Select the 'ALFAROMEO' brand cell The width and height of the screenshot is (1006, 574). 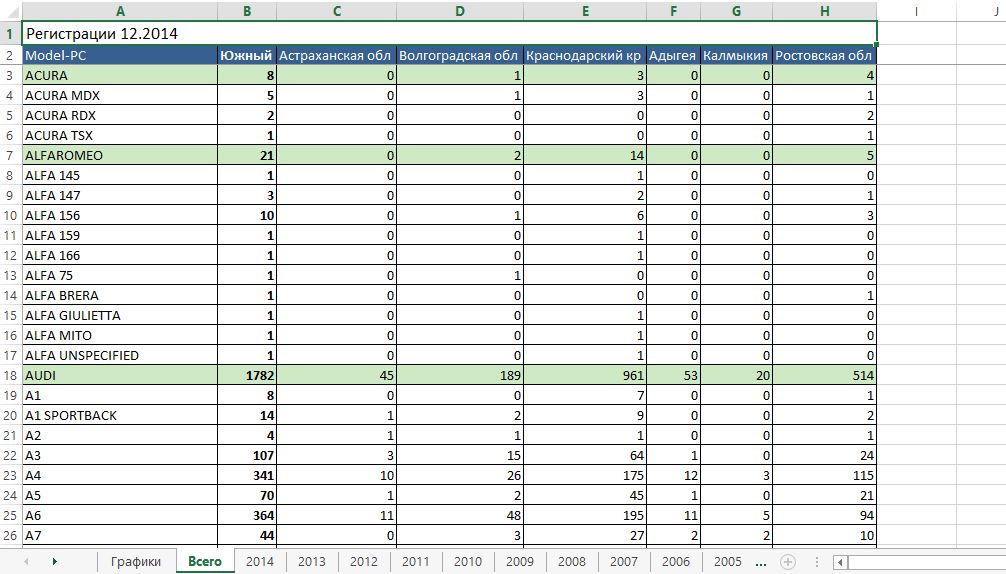(120, 155)
